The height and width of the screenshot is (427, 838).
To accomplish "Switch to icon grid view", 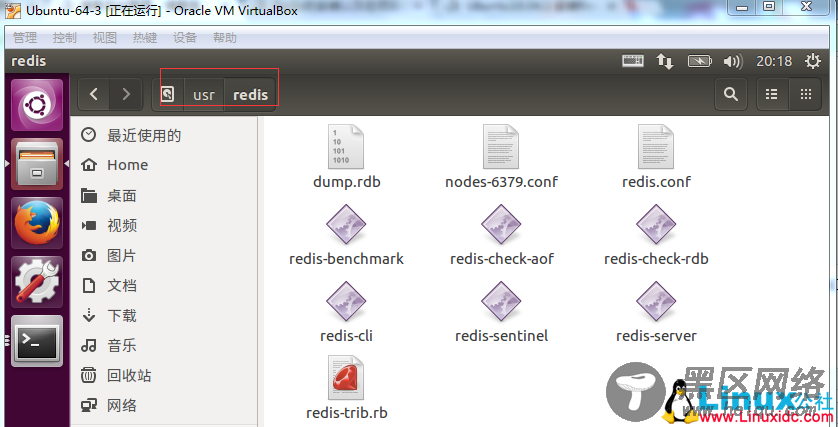I will pyautogui.click(x=805, y=94).
